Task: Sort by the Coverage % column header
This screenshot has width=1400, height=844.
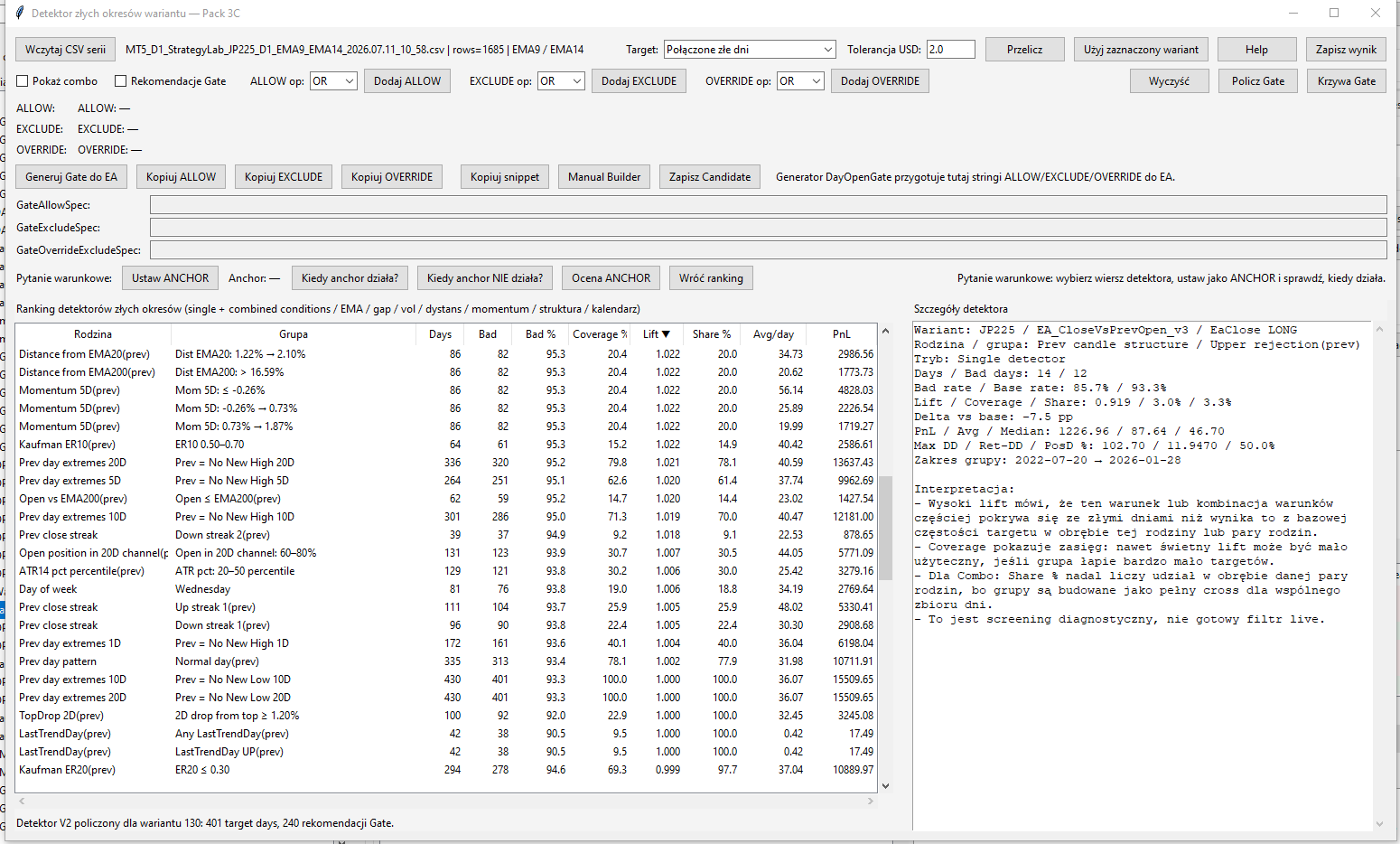Action: [600, 334]
